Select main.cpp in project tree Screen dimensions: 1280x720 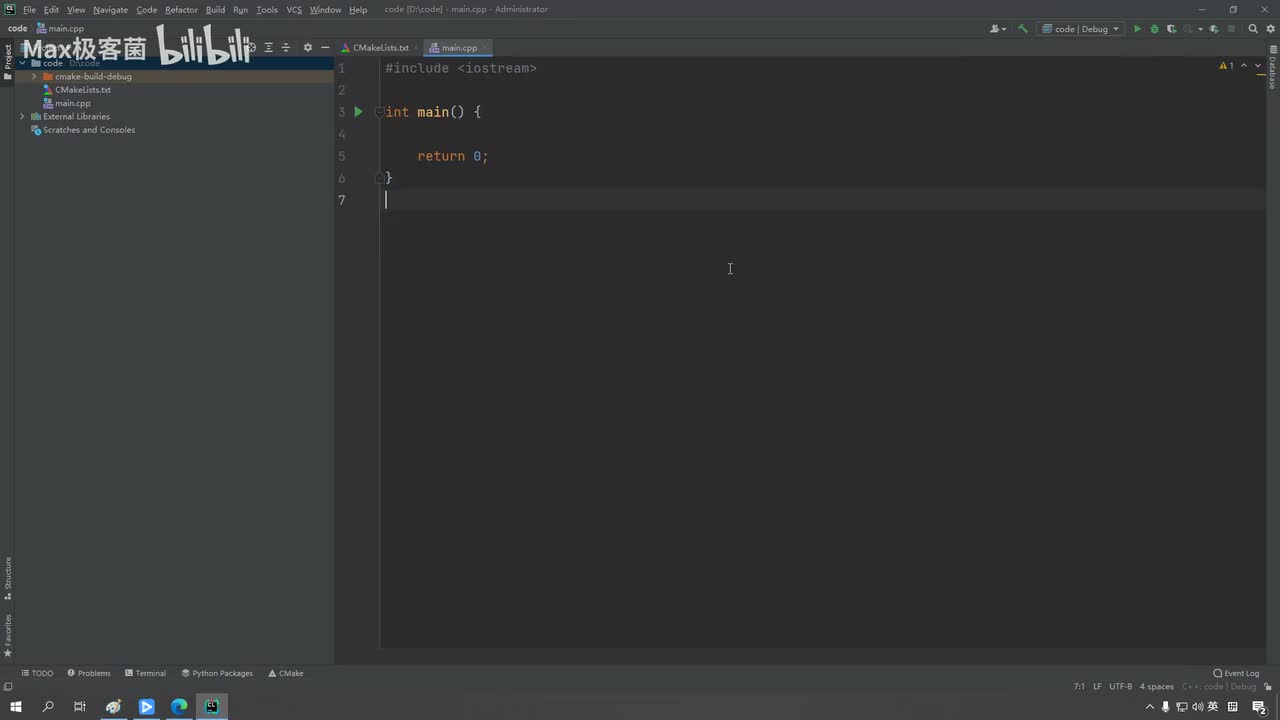73,103
